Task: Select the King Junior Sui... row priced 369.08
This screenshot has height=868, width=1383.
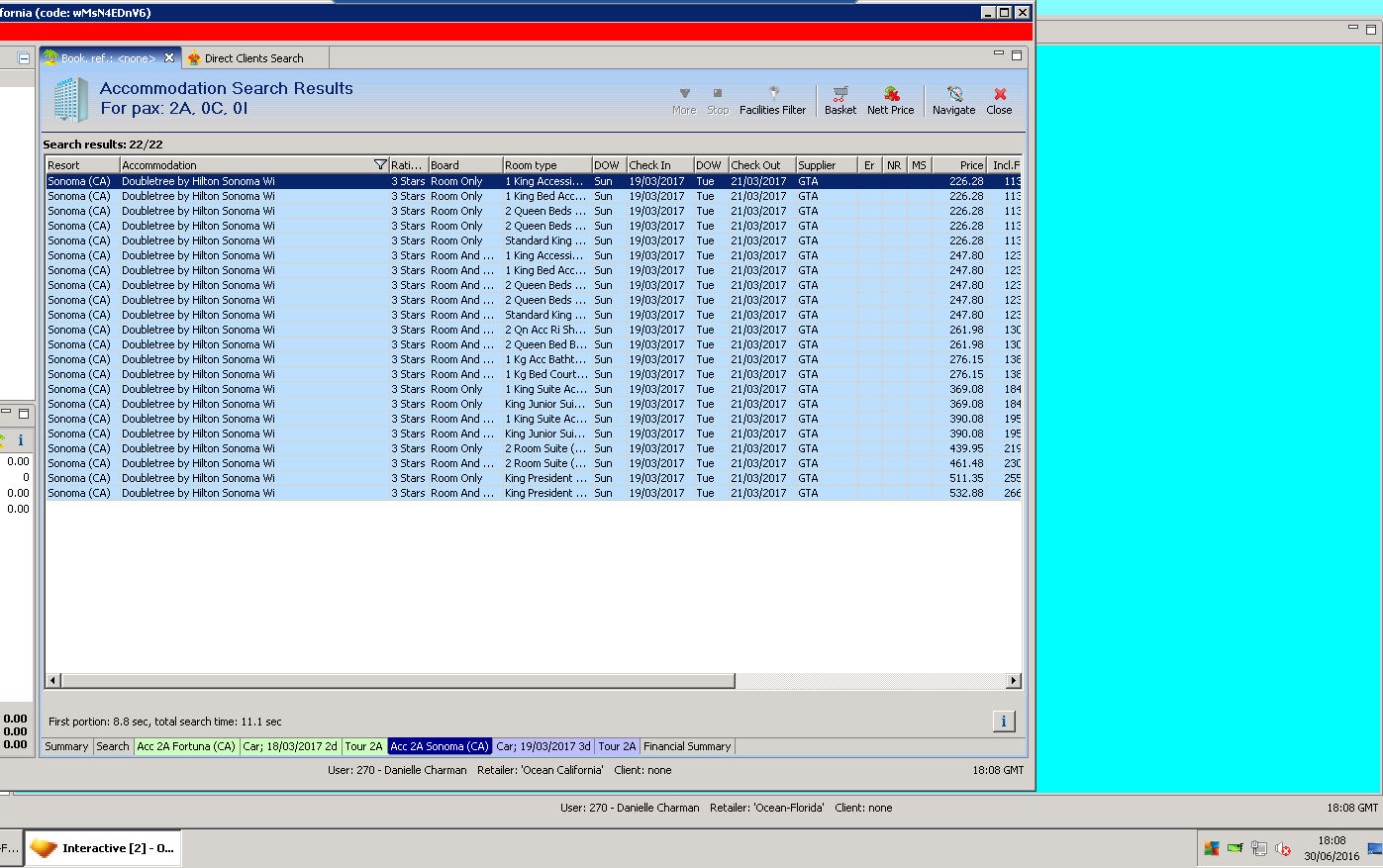Action: click(x=533, y=404)
